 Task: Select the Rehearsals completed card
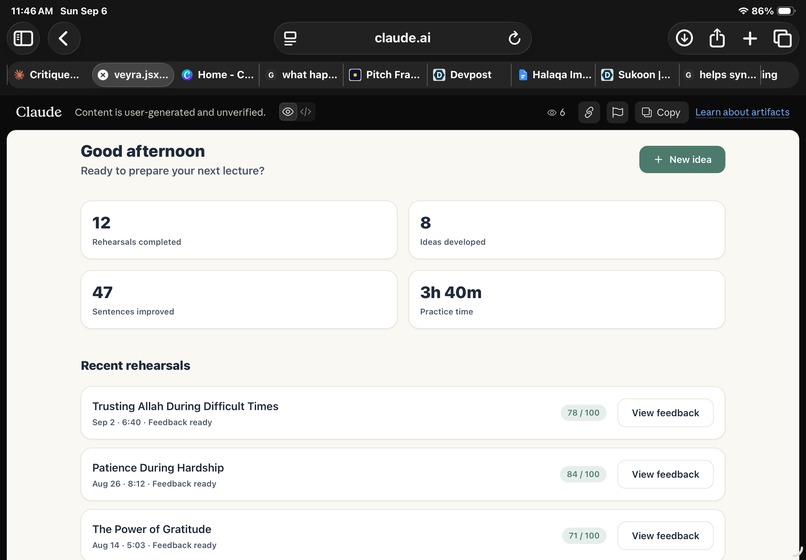(x=239, y=230)
